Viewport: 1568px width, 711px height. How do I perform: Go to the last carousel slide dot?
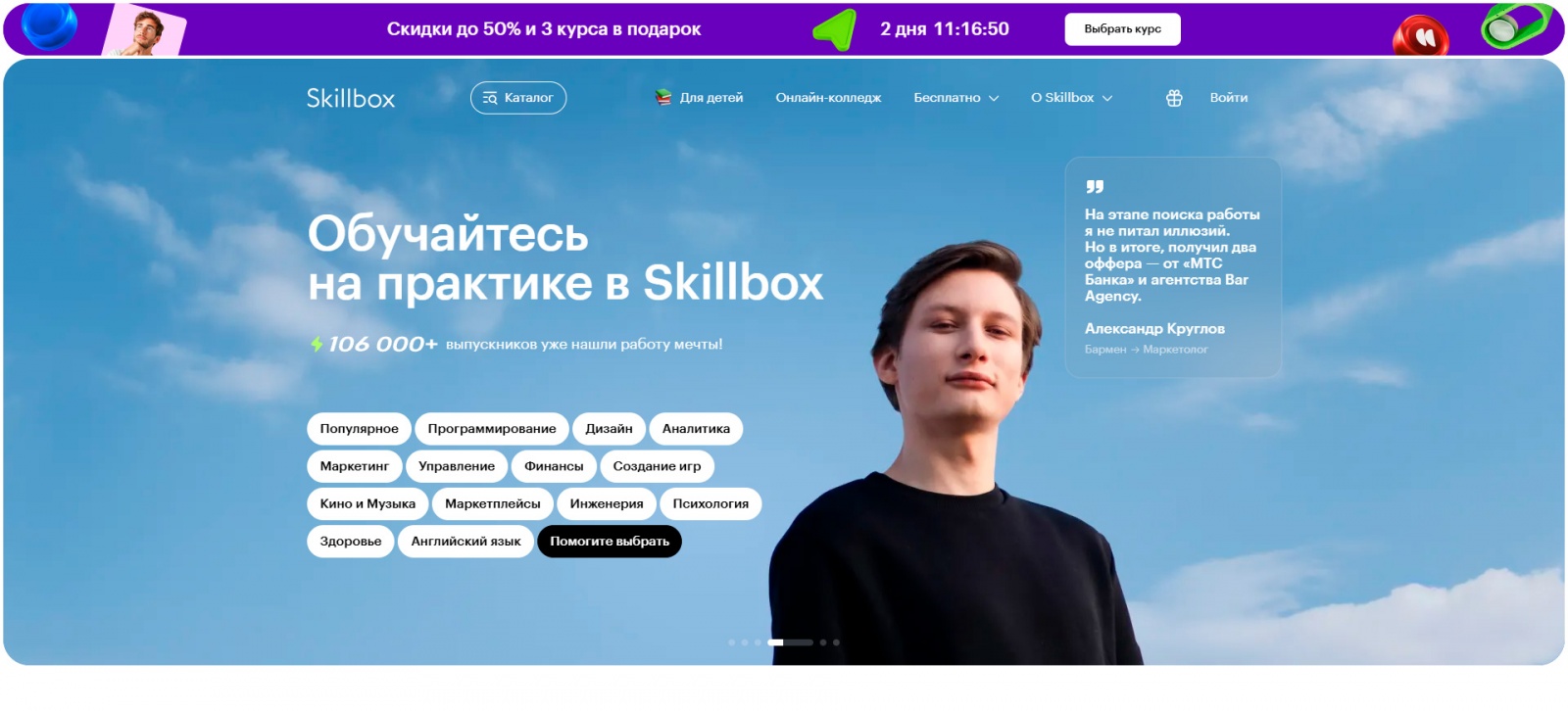[836, 642]
